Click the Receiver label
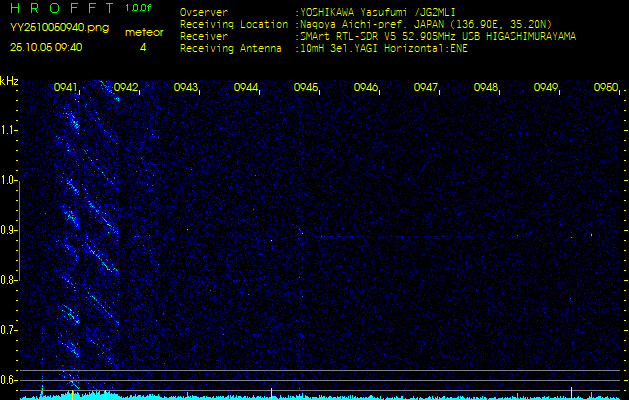 pyautogui.click(x=204, y=37)
